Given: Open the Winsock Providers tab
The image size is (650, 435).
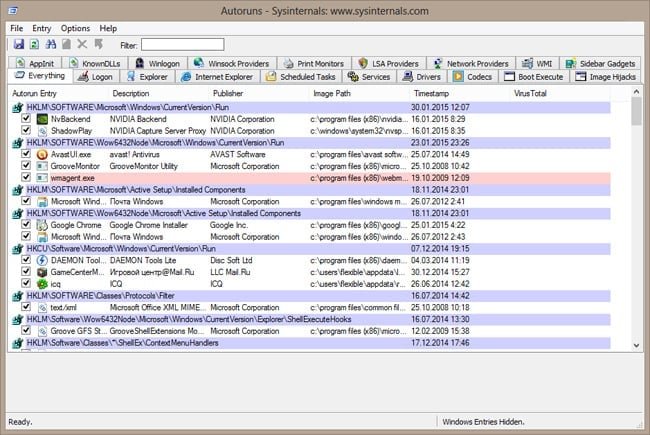Looking at the screenshot, I should [232, 63].
